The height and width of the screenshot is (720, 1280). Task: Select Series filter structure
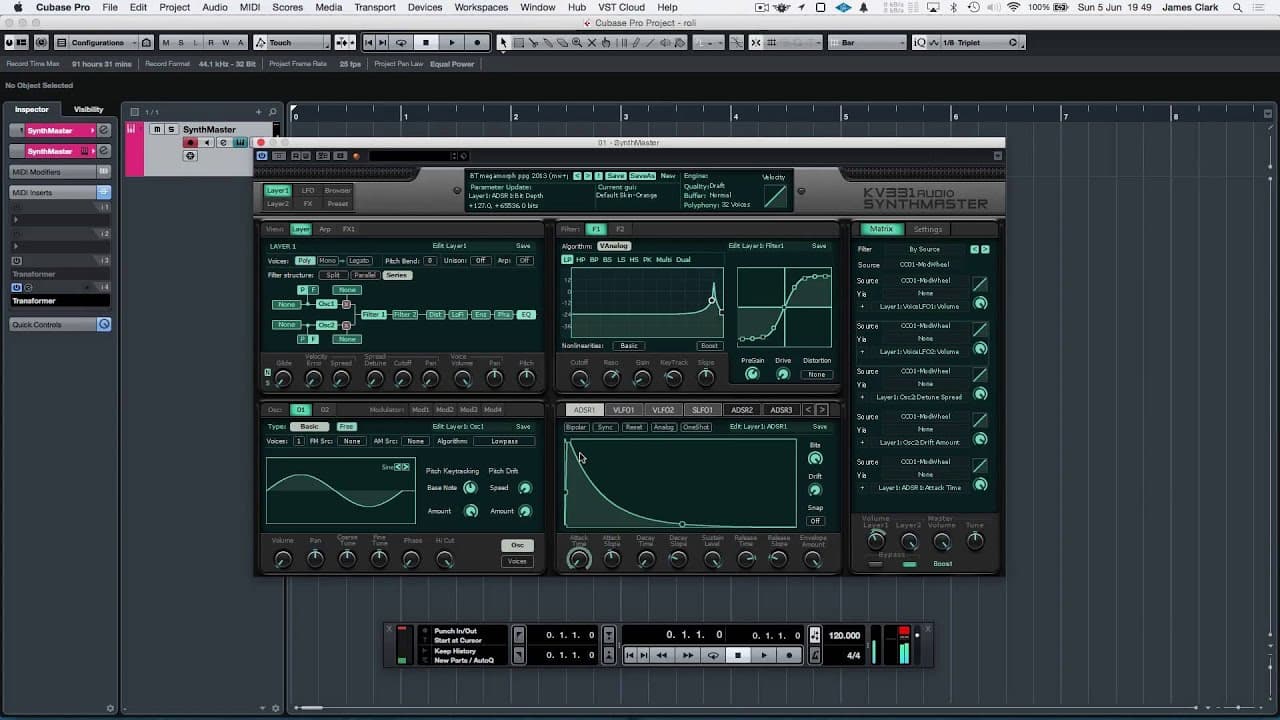coord(397,275)
